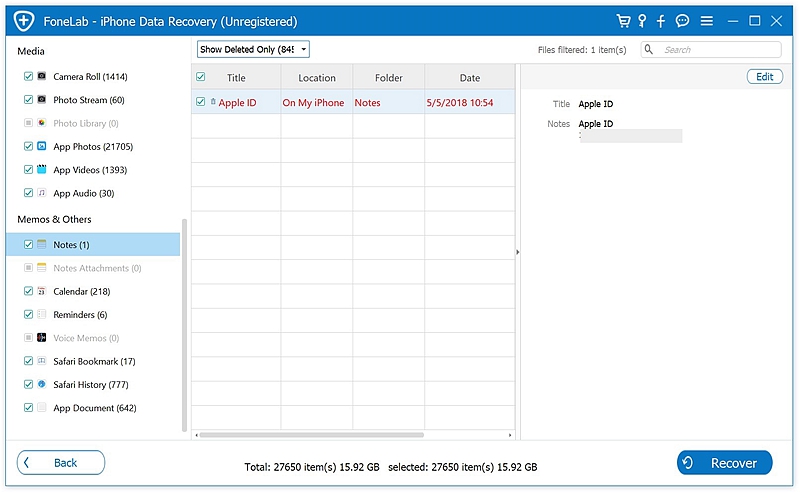Click the Search input field
Image resolution: width=800 pixels, height=493 pixels.
click(x=711, y=50)
